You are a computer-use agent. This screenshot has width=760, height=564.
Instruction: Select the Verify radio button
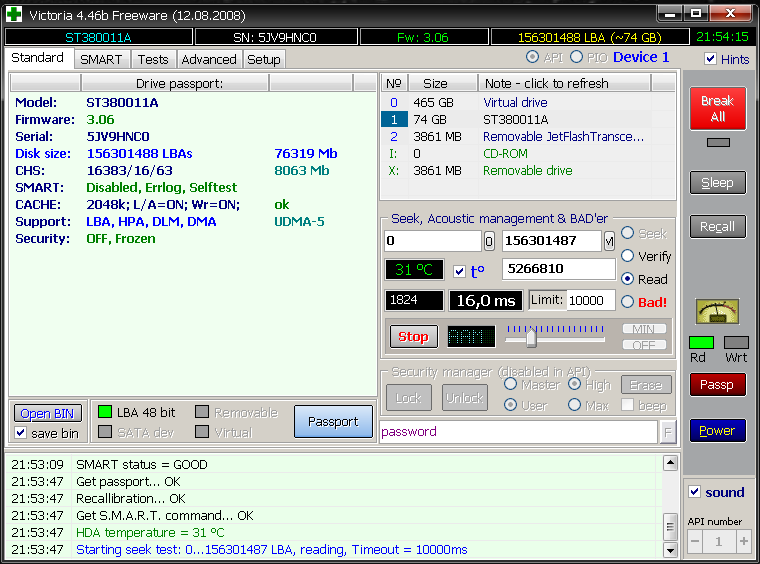[x=627, y=256]
